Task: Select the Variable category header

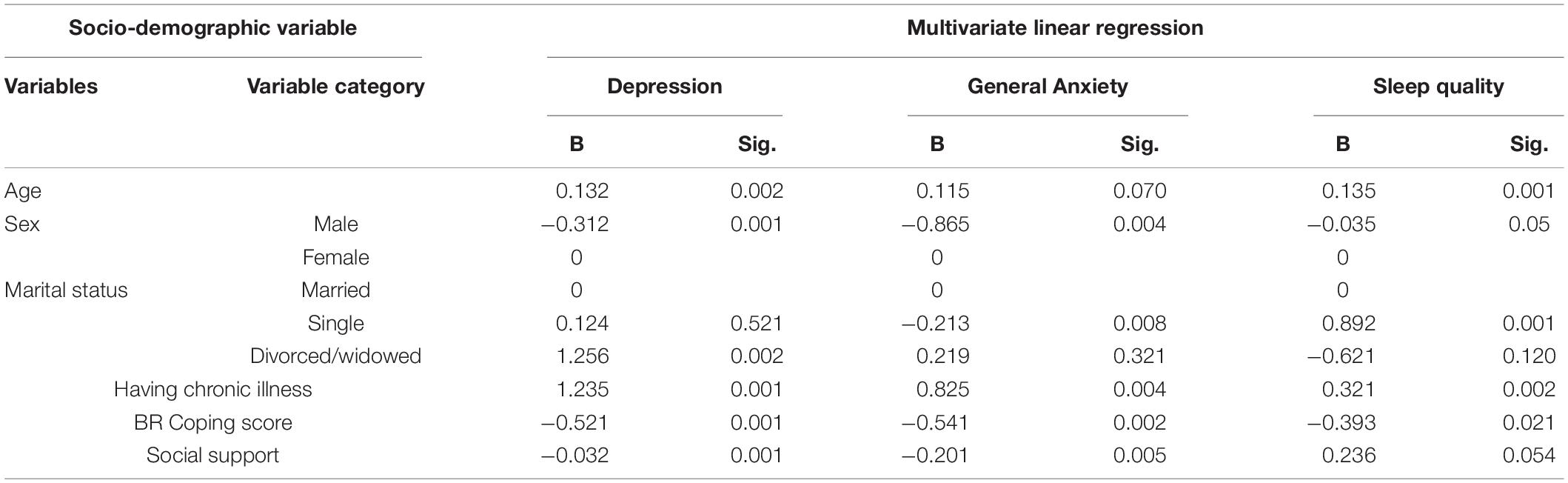Action: coord(335,86)
